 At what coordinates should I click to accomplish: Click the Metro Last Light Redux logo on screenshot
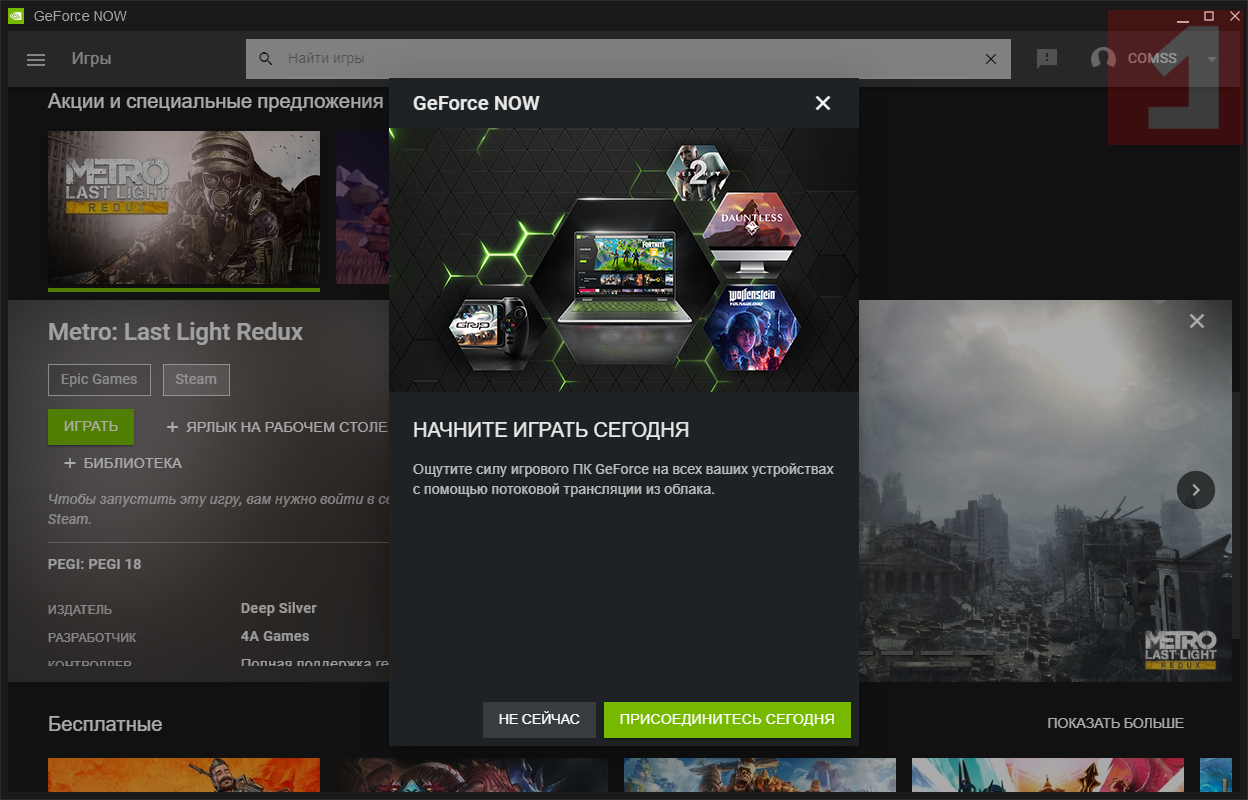coord(1180,650)
